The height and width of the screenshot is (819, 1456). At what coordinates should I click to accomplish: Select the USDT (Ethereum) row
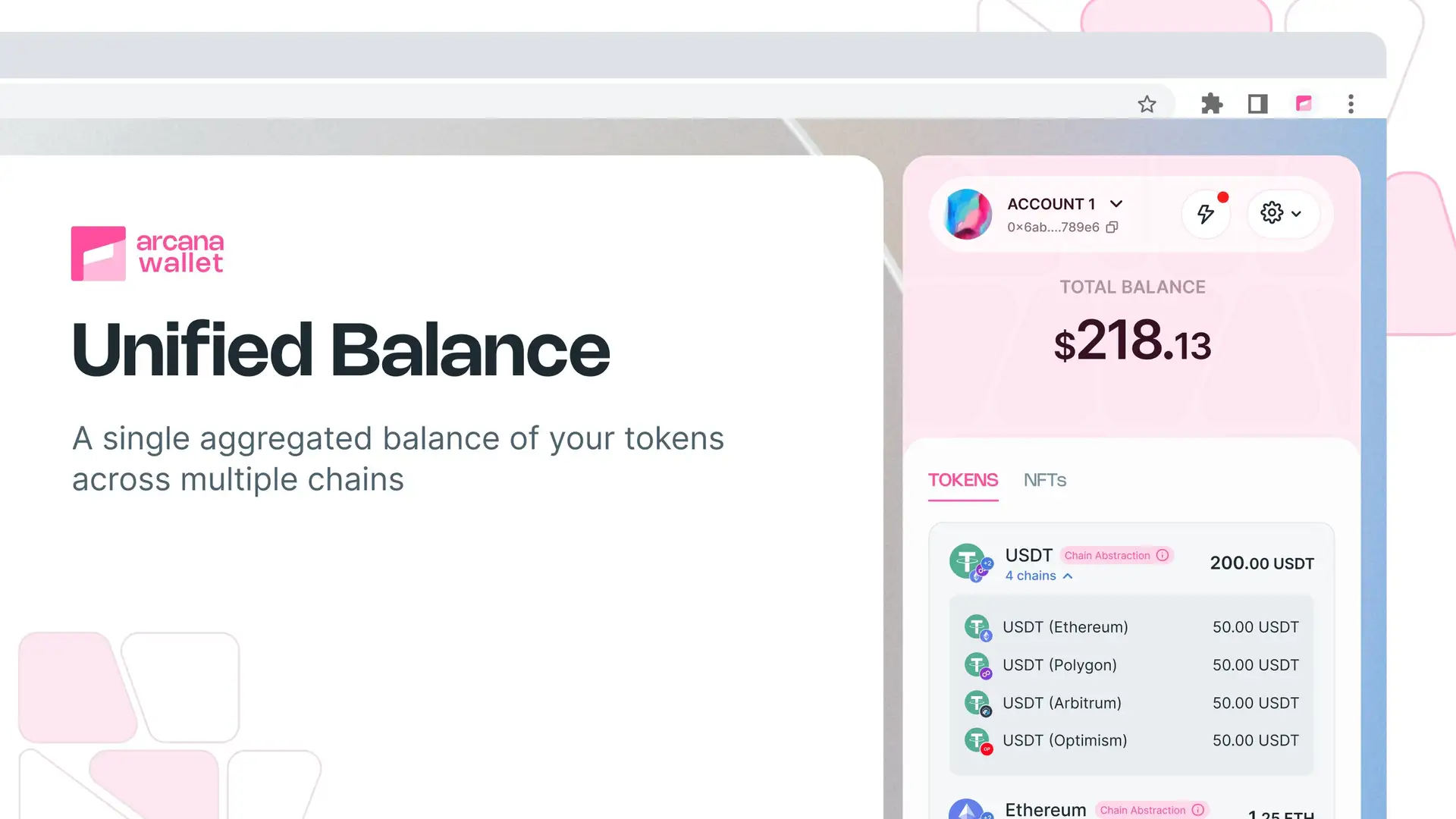coord(1131,627)
